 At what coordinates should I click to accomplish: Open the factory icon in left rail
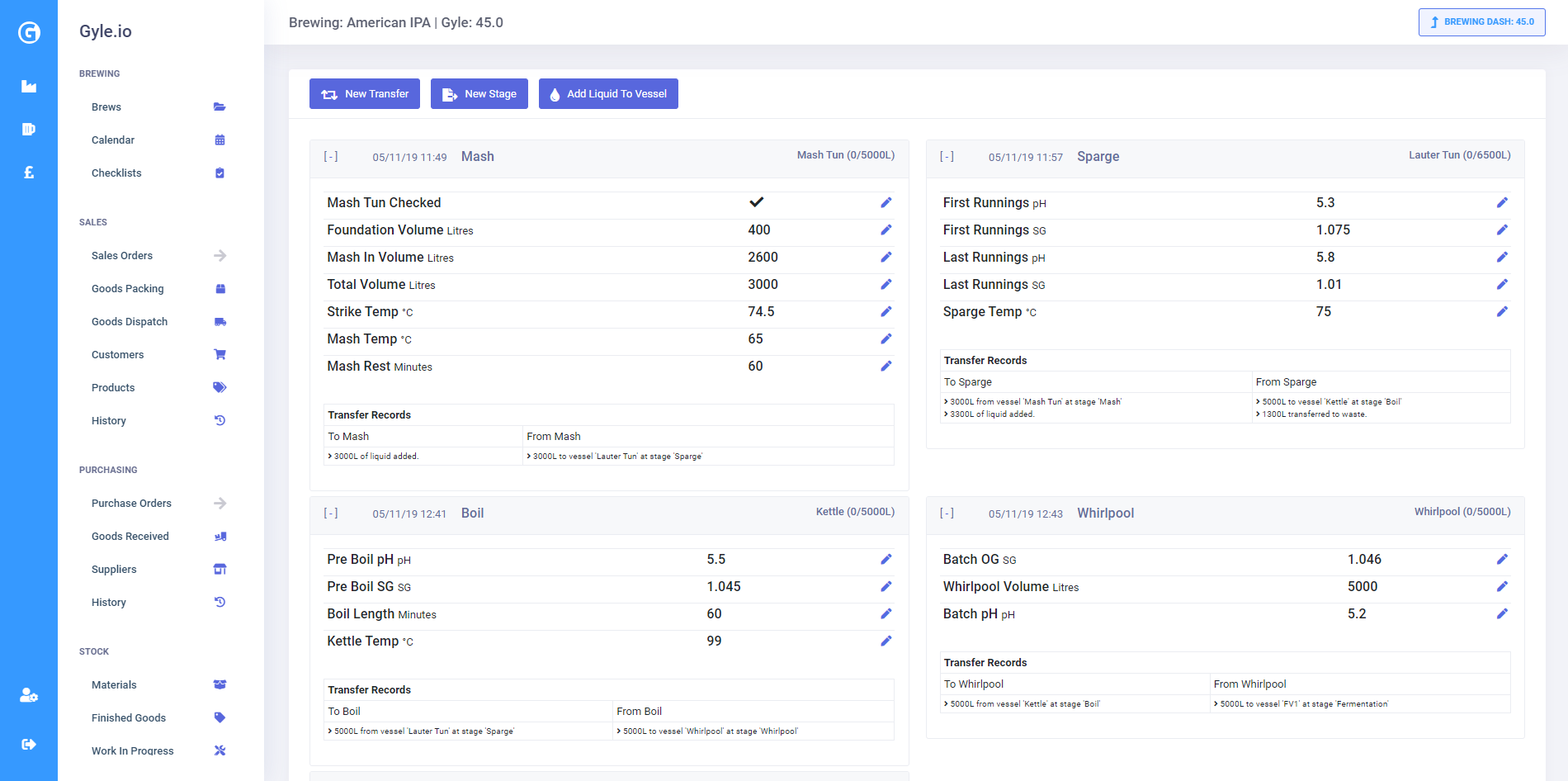click(x=29, y=86)
